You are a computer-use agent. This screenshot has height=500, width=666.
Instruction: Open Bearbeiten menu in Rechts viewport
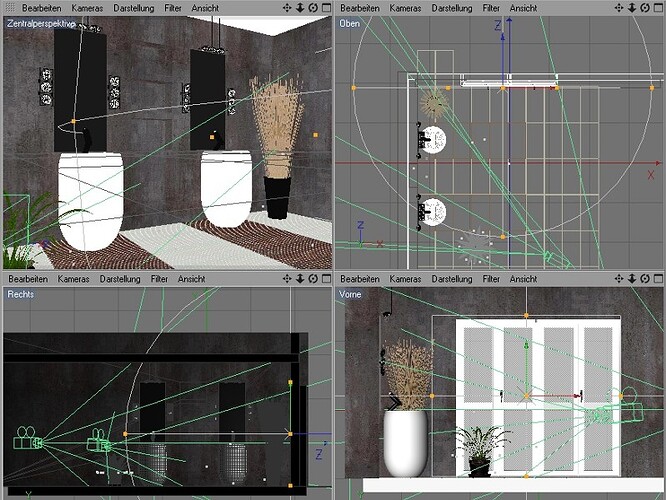(28, 279)
